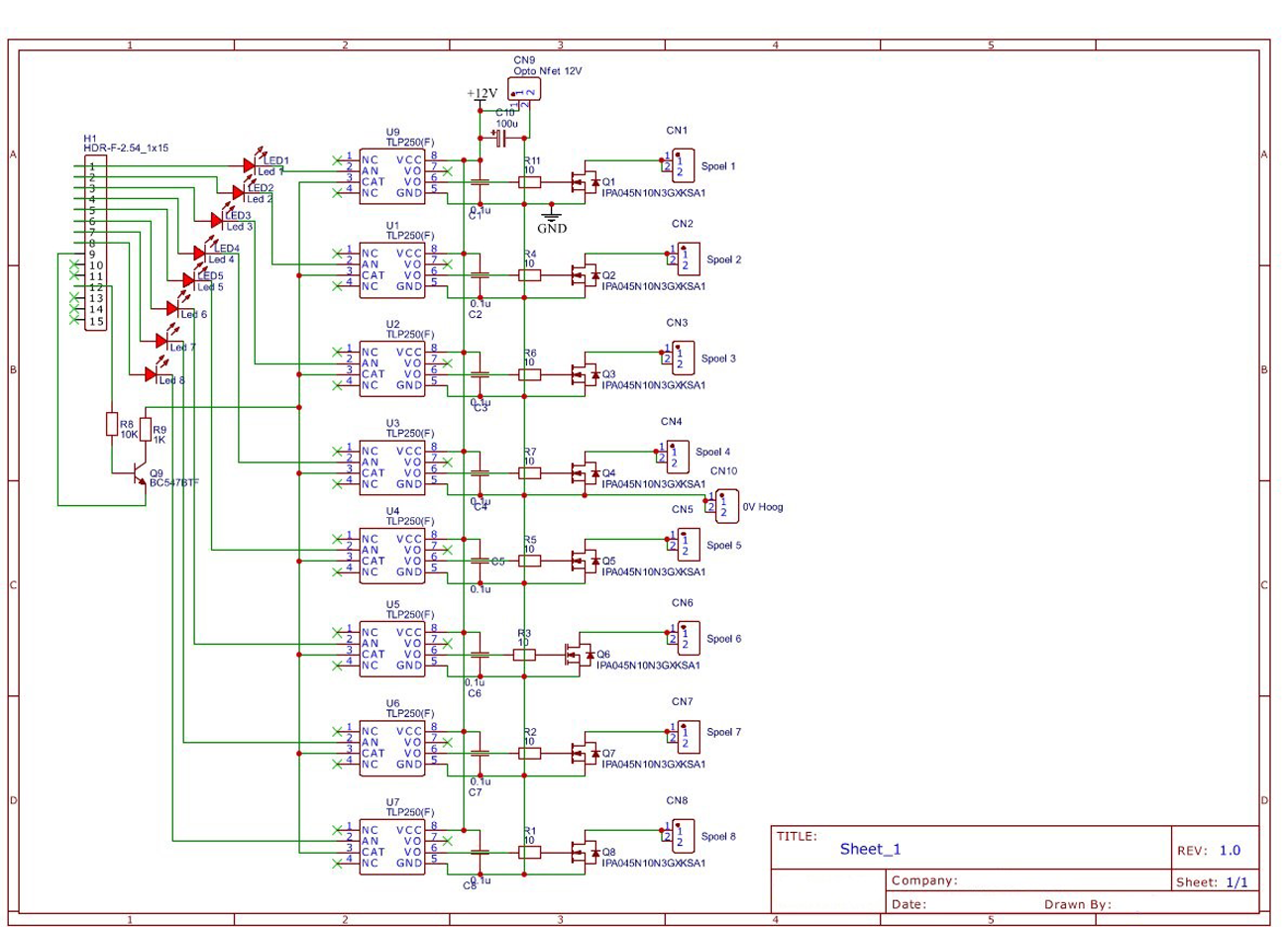Click the 'Drawn By:' label
Image resolution: width=1288 pixels, height=927 pixels.
click(x=1078, y=904)
